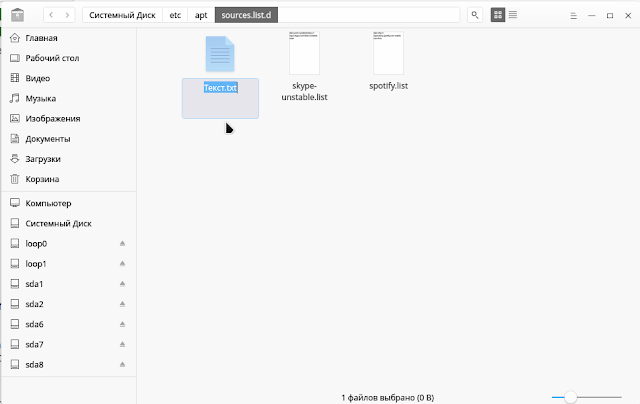The image size is (640, 404).
Task: Open Изображения in the sidebar
Action: pyautogui.click(x=69, y=119)
